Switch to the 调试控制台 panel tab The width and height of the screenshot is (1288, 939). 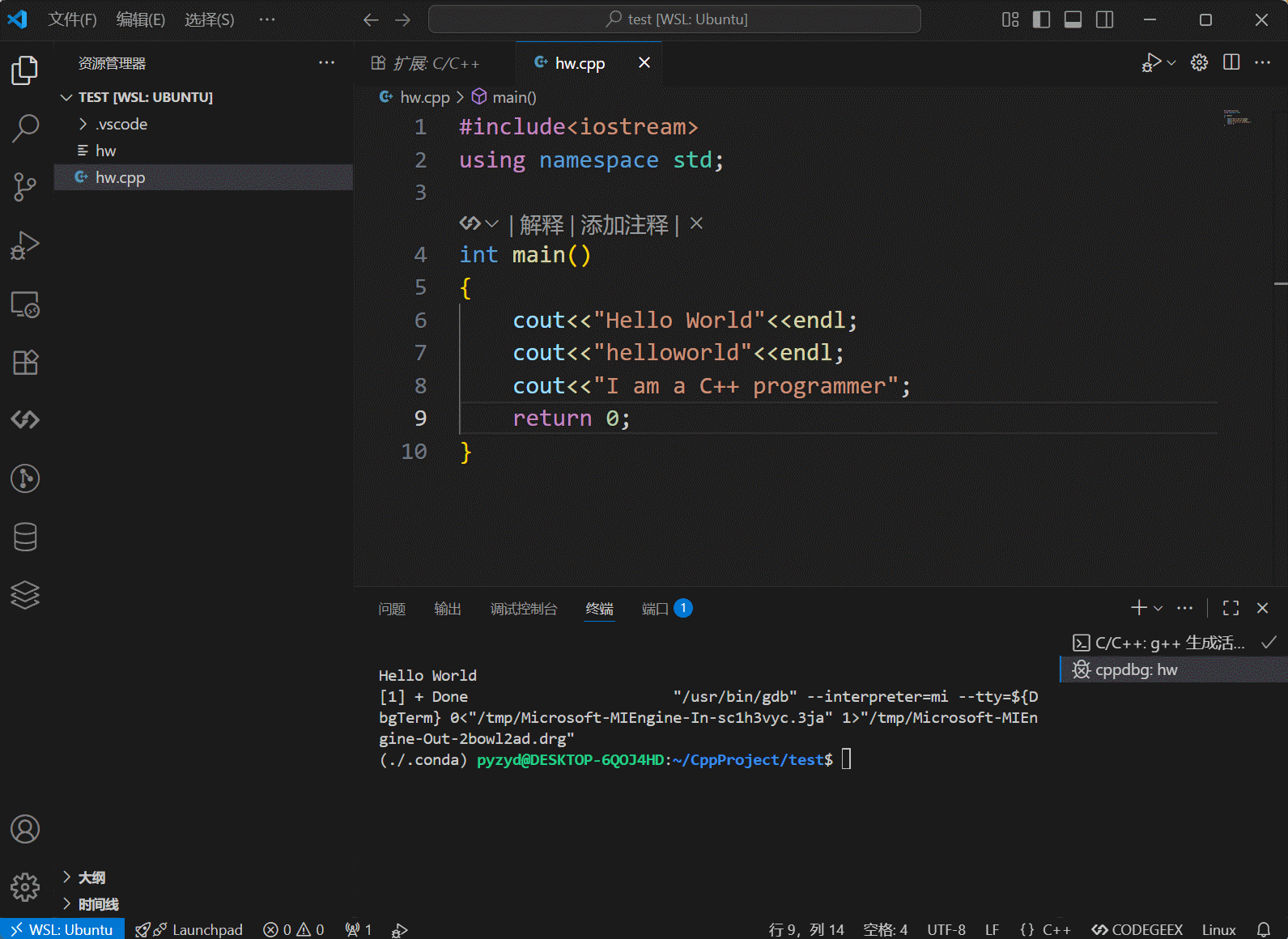524,609
